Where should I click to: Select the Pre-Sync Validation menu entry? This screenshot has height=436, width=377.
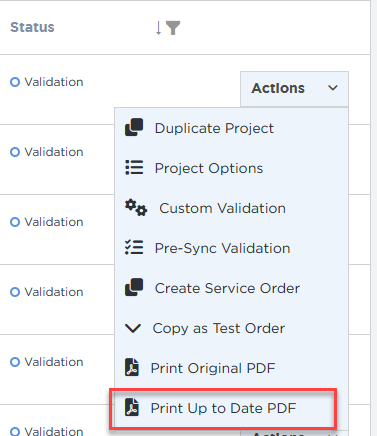click(231, 248)
